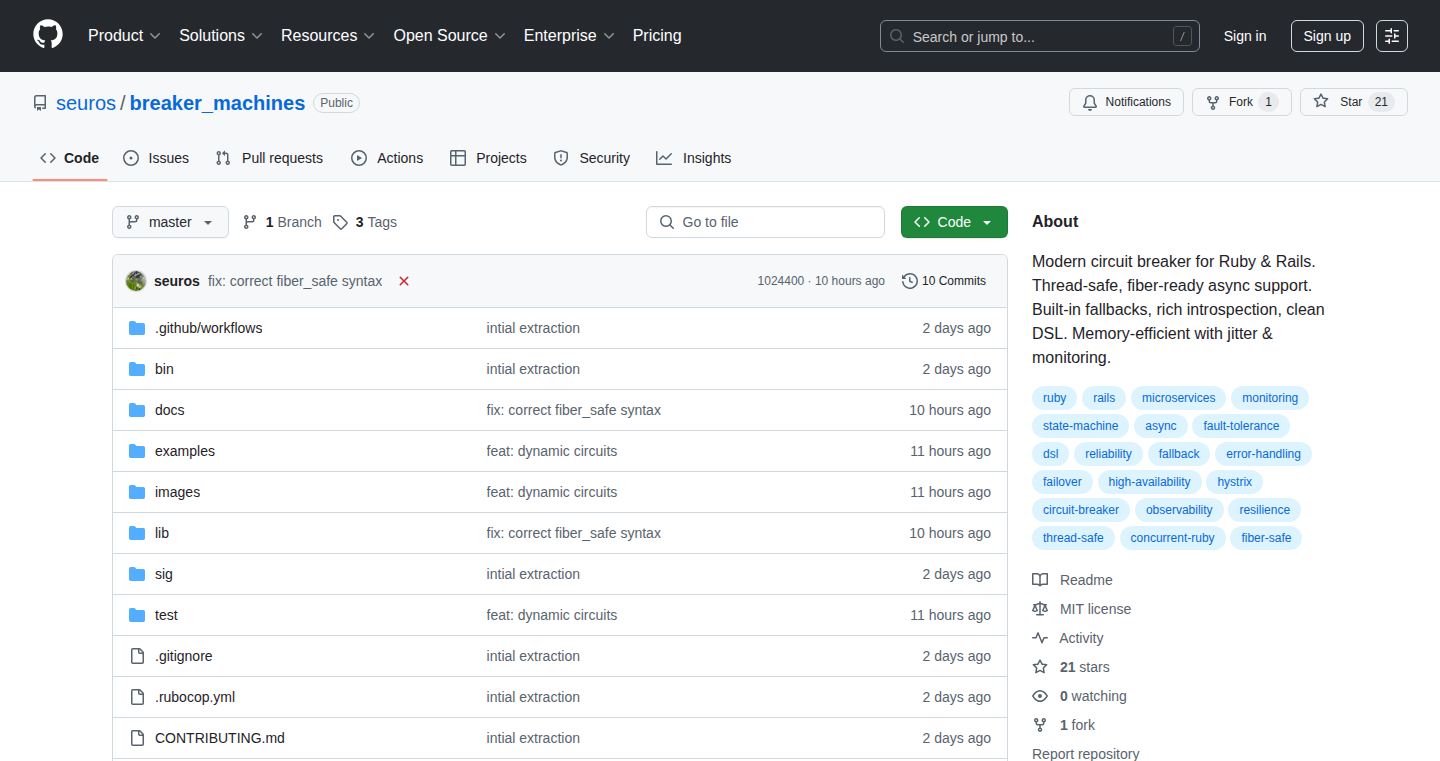Open the accessibility settings icon button in the header

(1391, 36)
